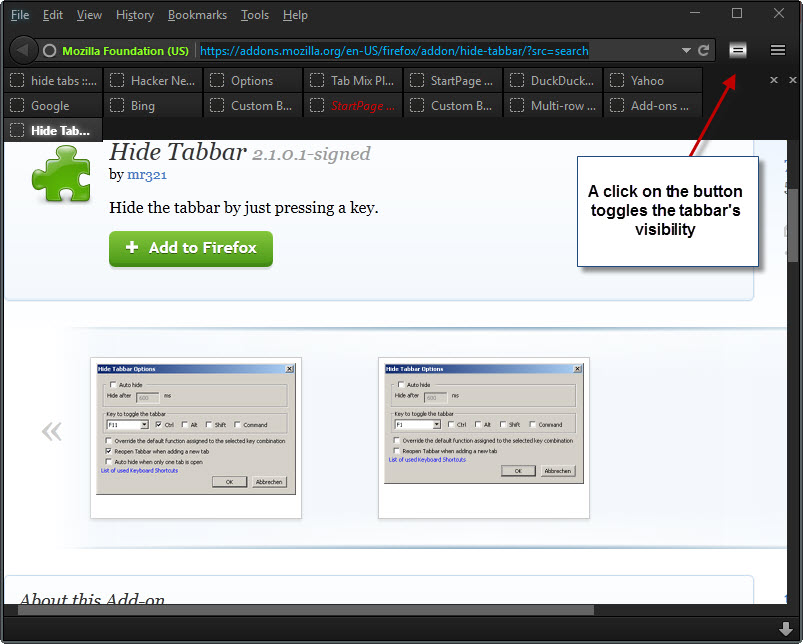Toggle Auto hide checkbox in second screenshot
The width and height of the screenshot is (803, 644).
pyautogui.click(x=401, y=384)
